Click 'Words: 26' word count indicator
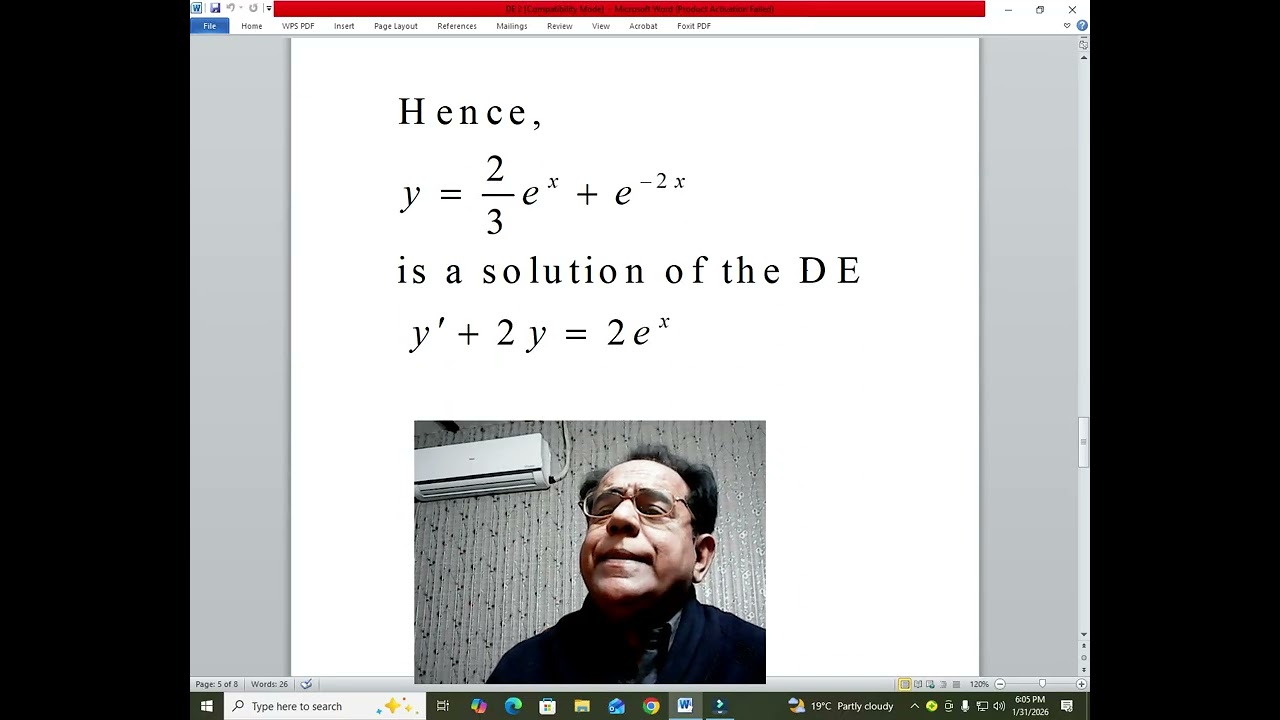Viewport: 1280px width, 720px height. tap(270, 684)
